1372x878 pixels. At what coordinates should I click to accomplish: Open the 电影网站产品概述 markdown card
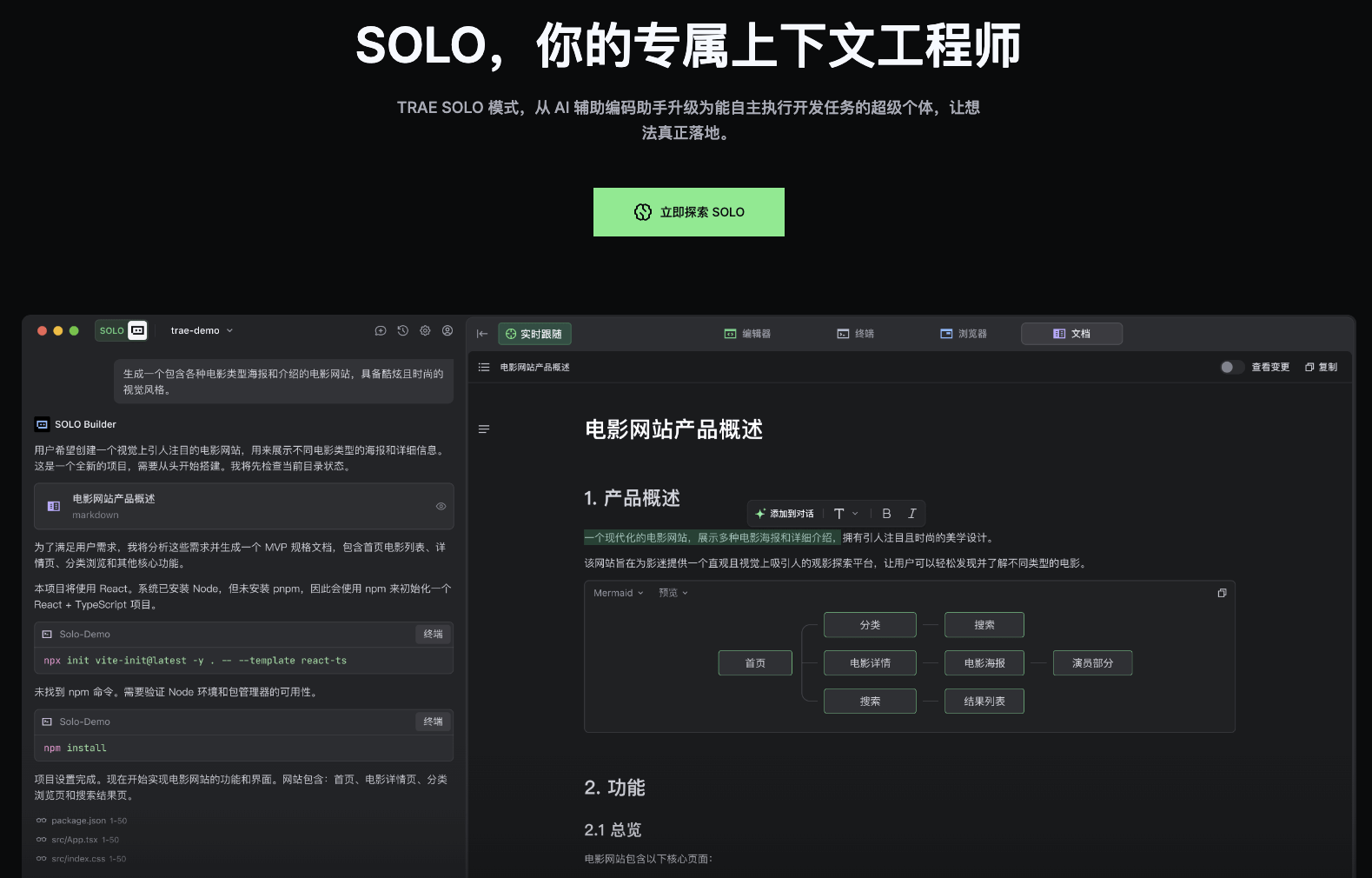point(243,506)
